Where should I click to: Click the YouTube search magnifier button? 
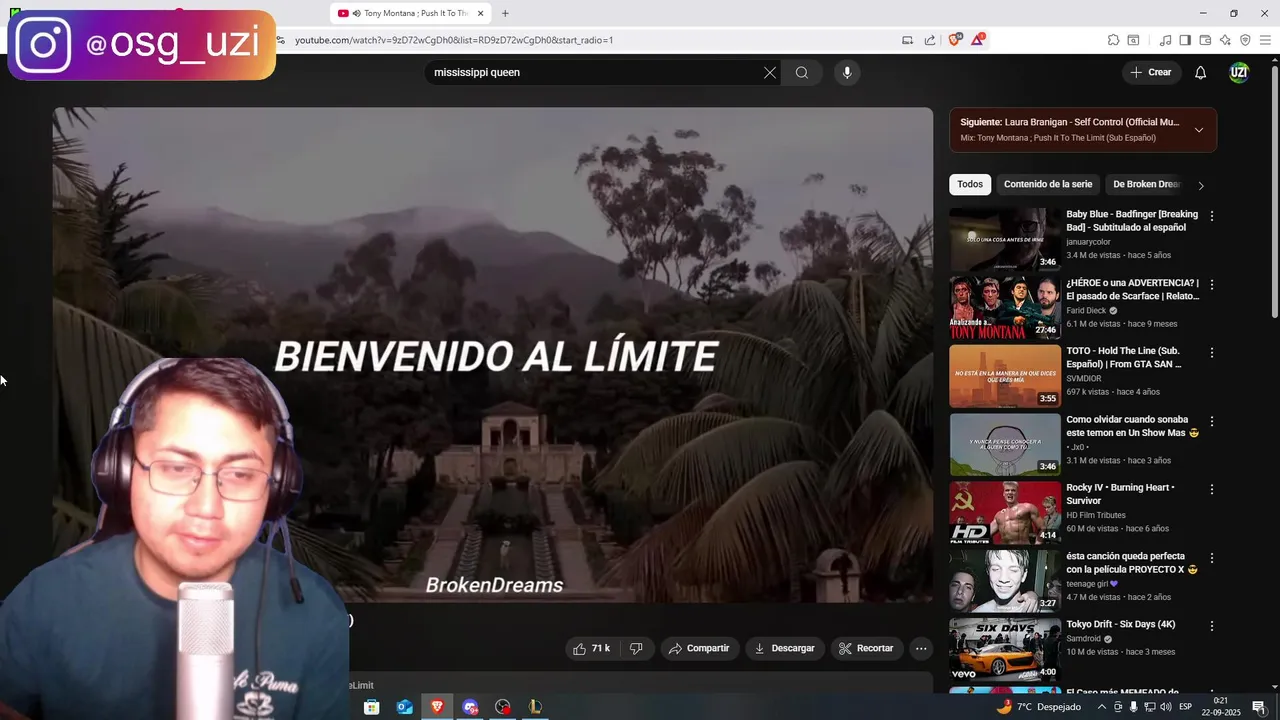click(x=802, y=72)
